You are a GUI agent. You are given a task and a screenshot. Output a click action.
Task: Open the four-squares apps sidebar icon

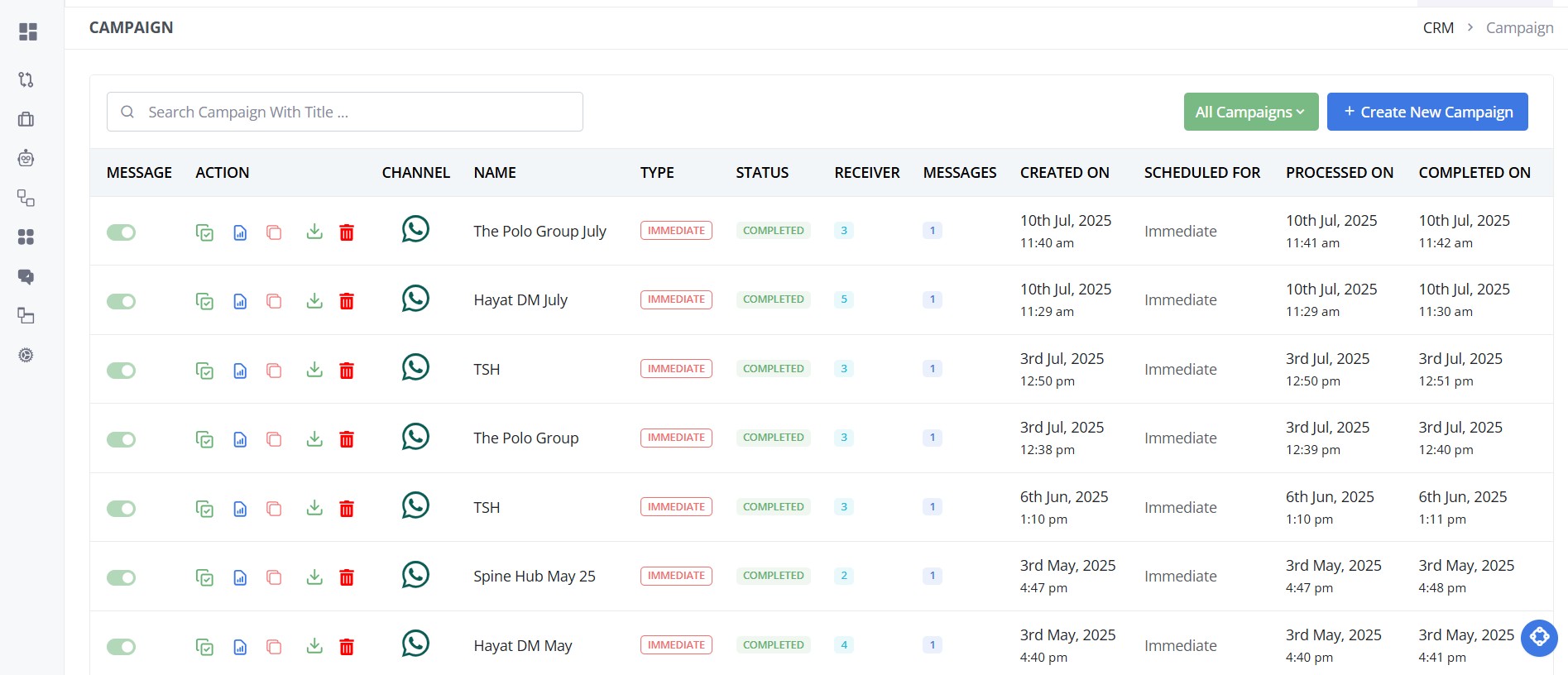coord(26,237)
